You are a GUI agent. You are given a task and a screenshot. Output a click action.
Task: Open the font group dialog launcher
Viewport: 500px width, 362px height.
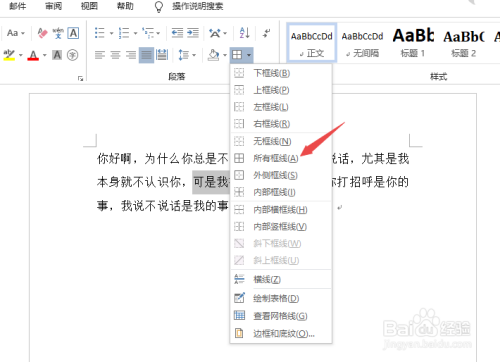[80, 78]
